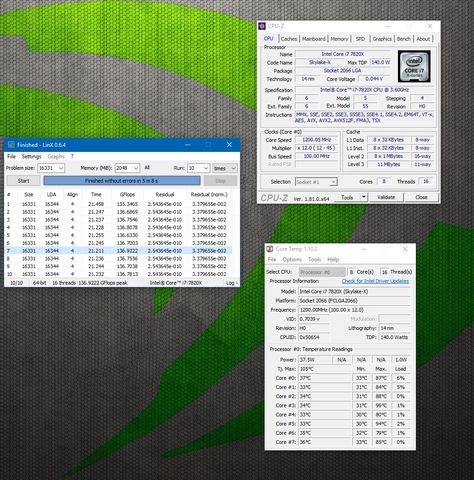Select LinX result row with 136.7813 GFlops

[118, 274]
